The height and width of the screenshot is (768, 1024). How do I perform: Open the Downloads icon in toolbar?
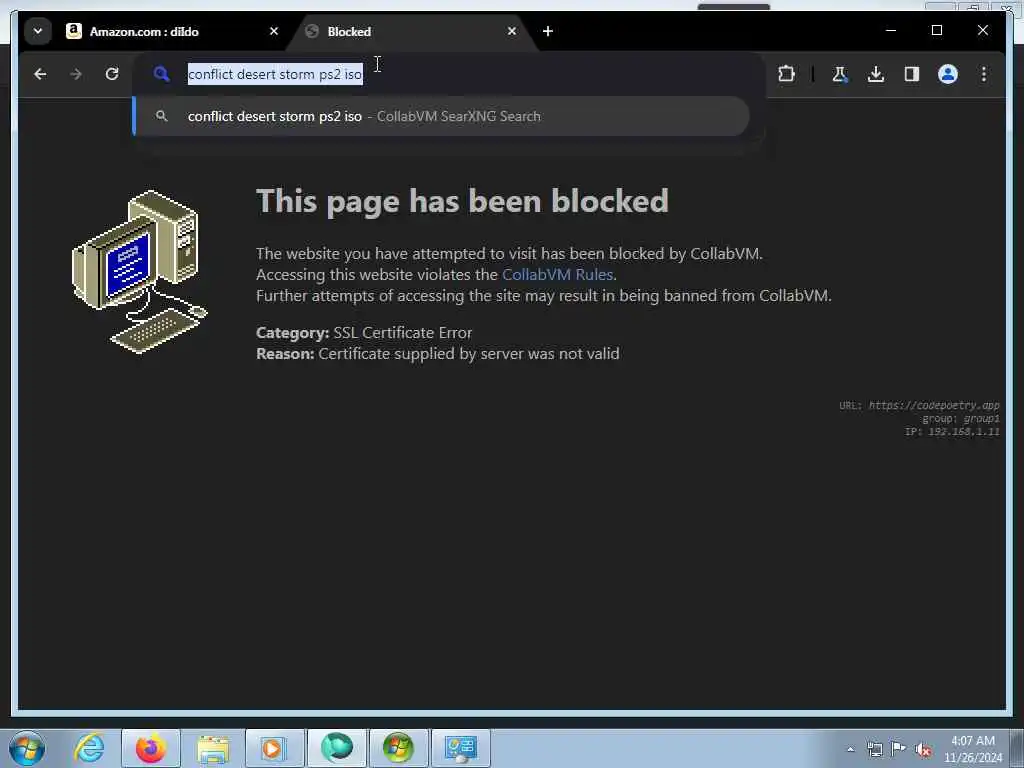876,74
